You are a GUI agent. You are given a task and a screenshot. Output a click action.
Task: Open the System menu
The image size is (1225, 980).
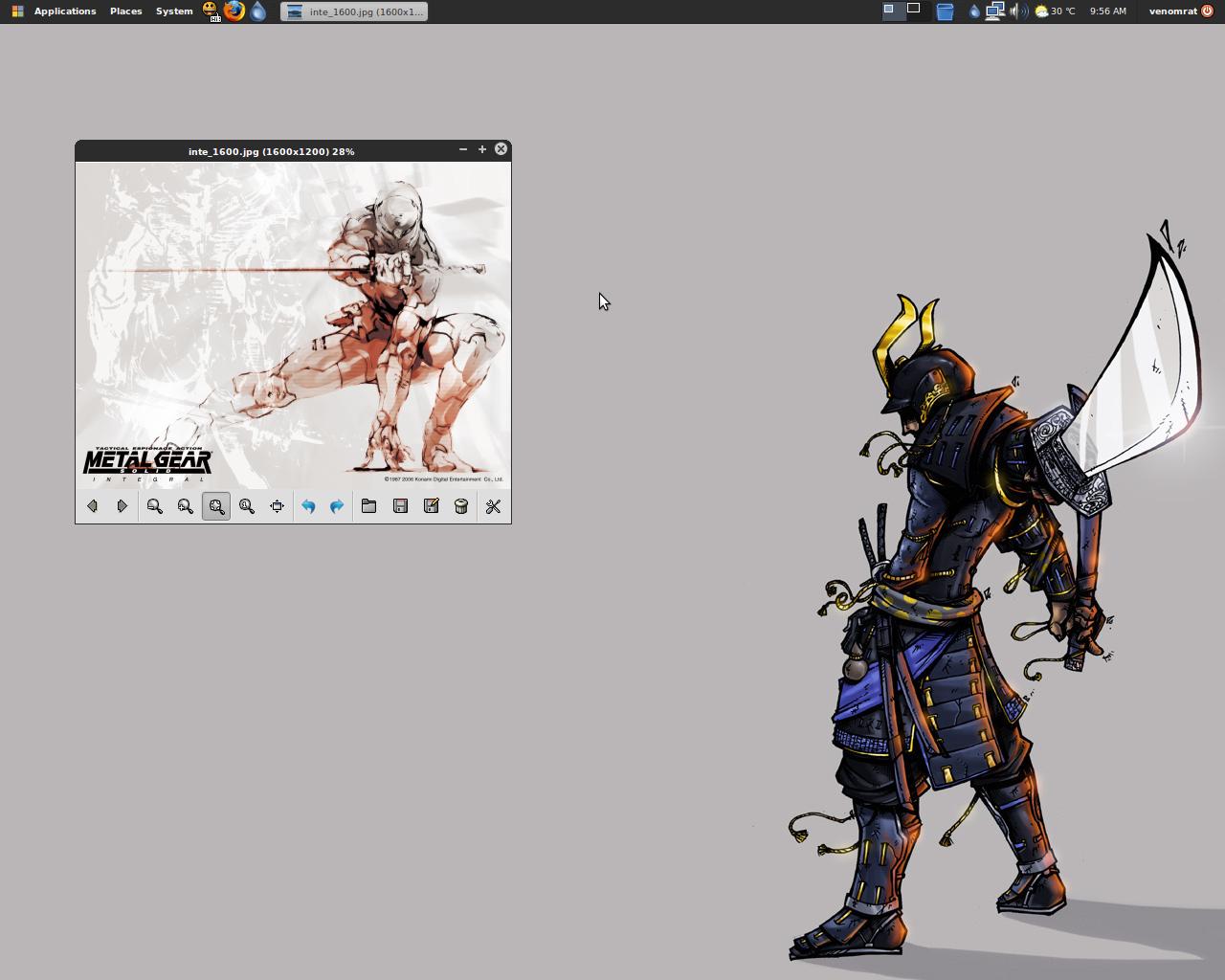tap(174, 11)
